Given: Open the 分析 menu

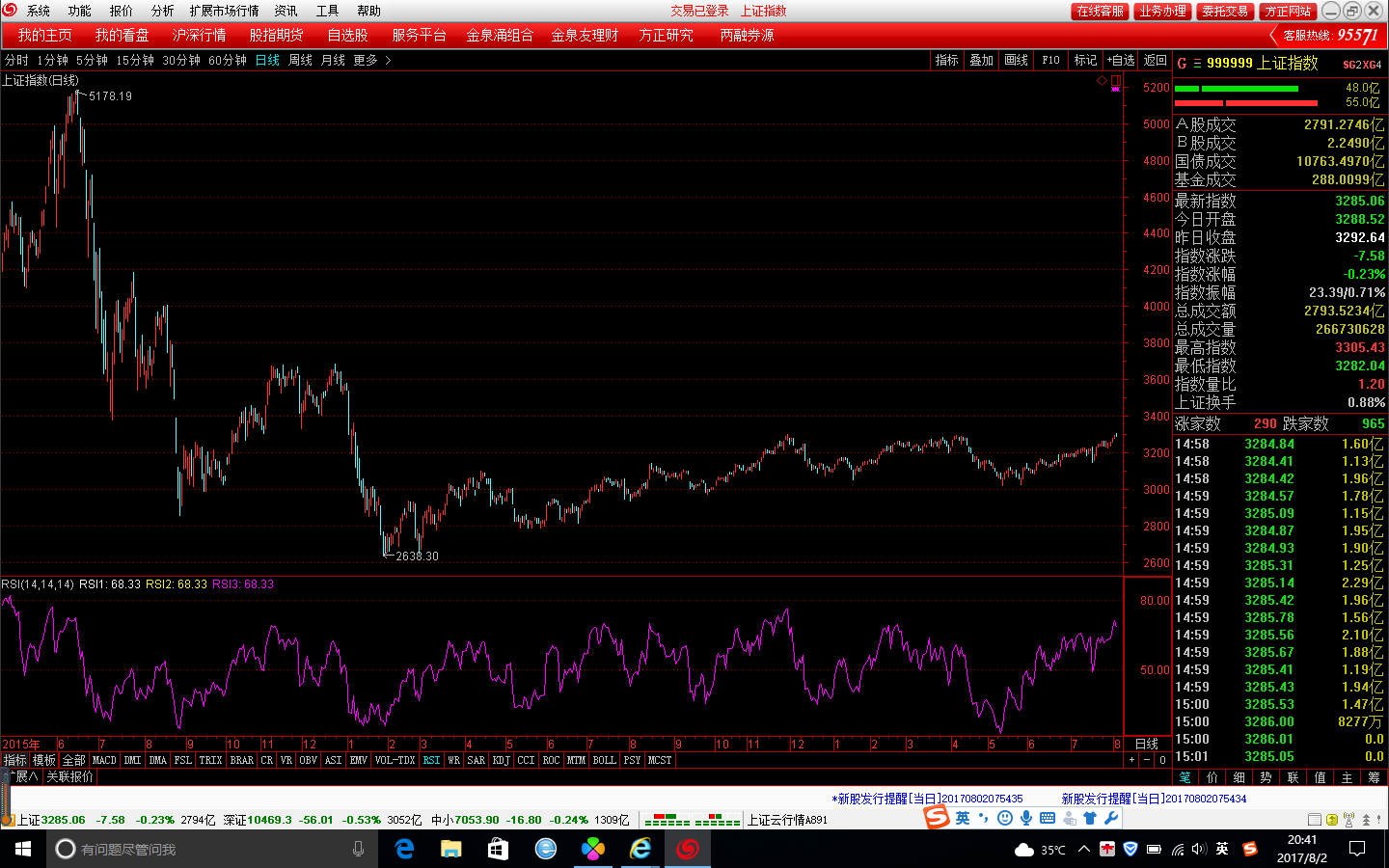Looking at the screenshot, I should pos(163,11).
